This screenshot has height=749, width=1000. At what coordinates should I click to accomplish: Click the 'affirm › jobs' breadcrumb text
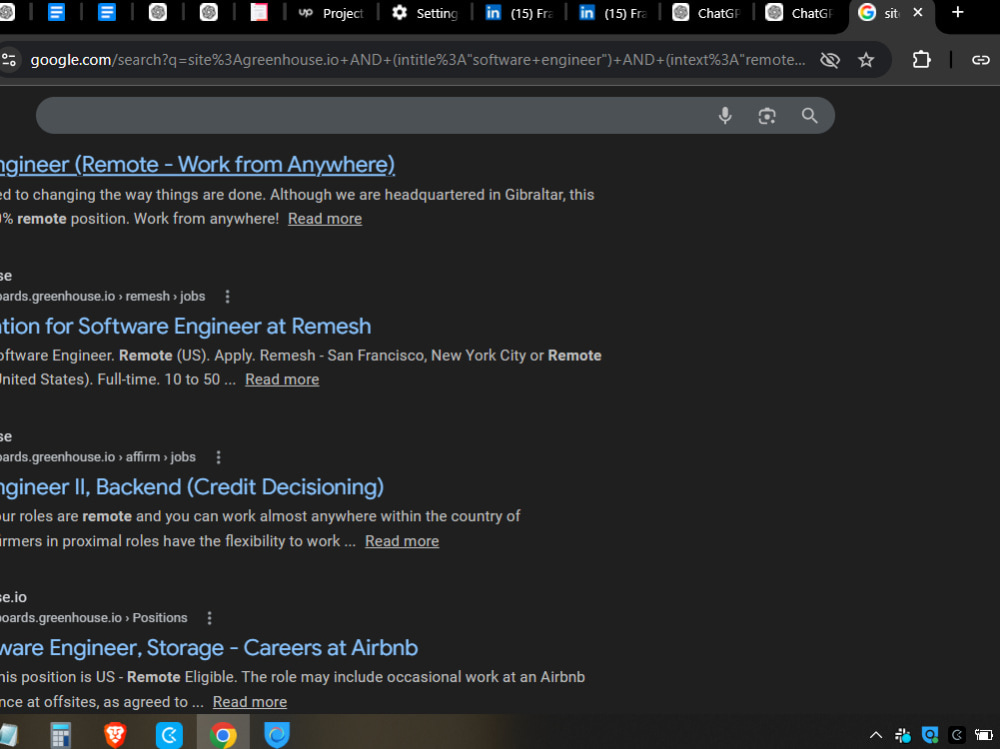click(161, 457)
